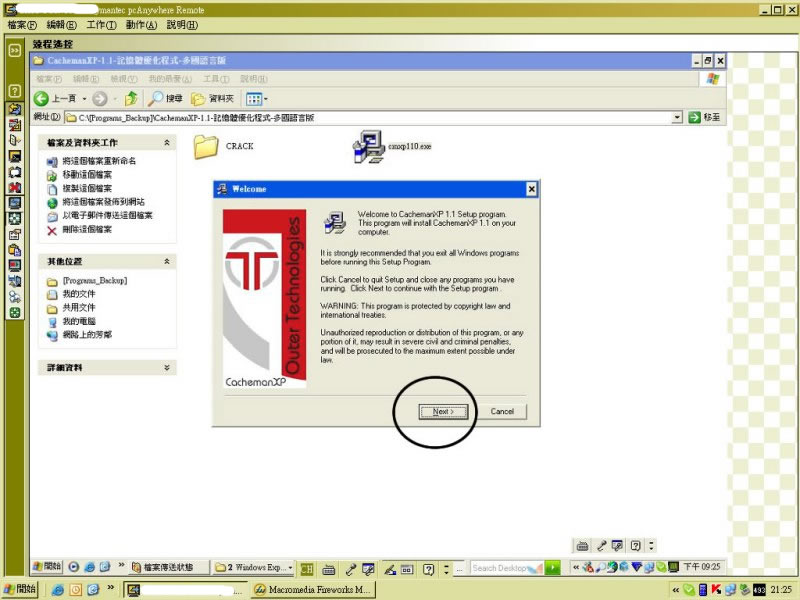The image size is (800, 600).
Task: Switch to Macromedia Fireworks M... taskbar button
Action: [313, 590]
